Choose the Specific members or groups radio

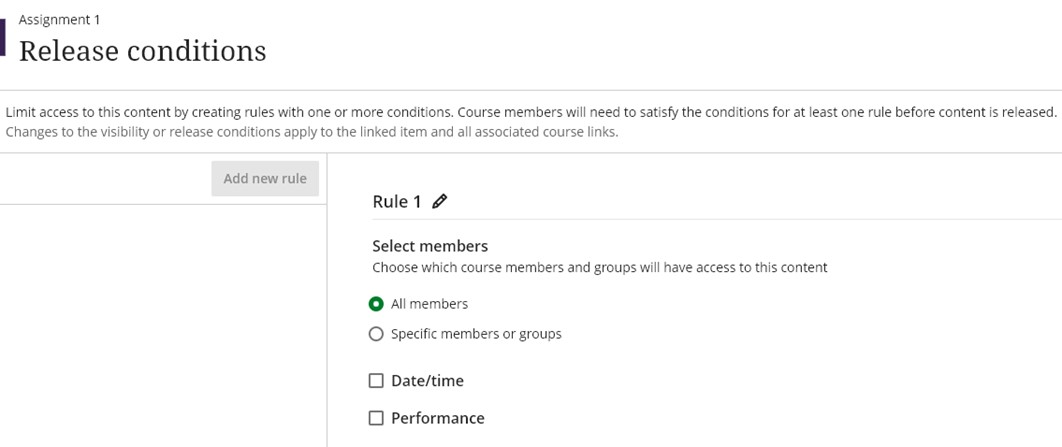[376, 334]
